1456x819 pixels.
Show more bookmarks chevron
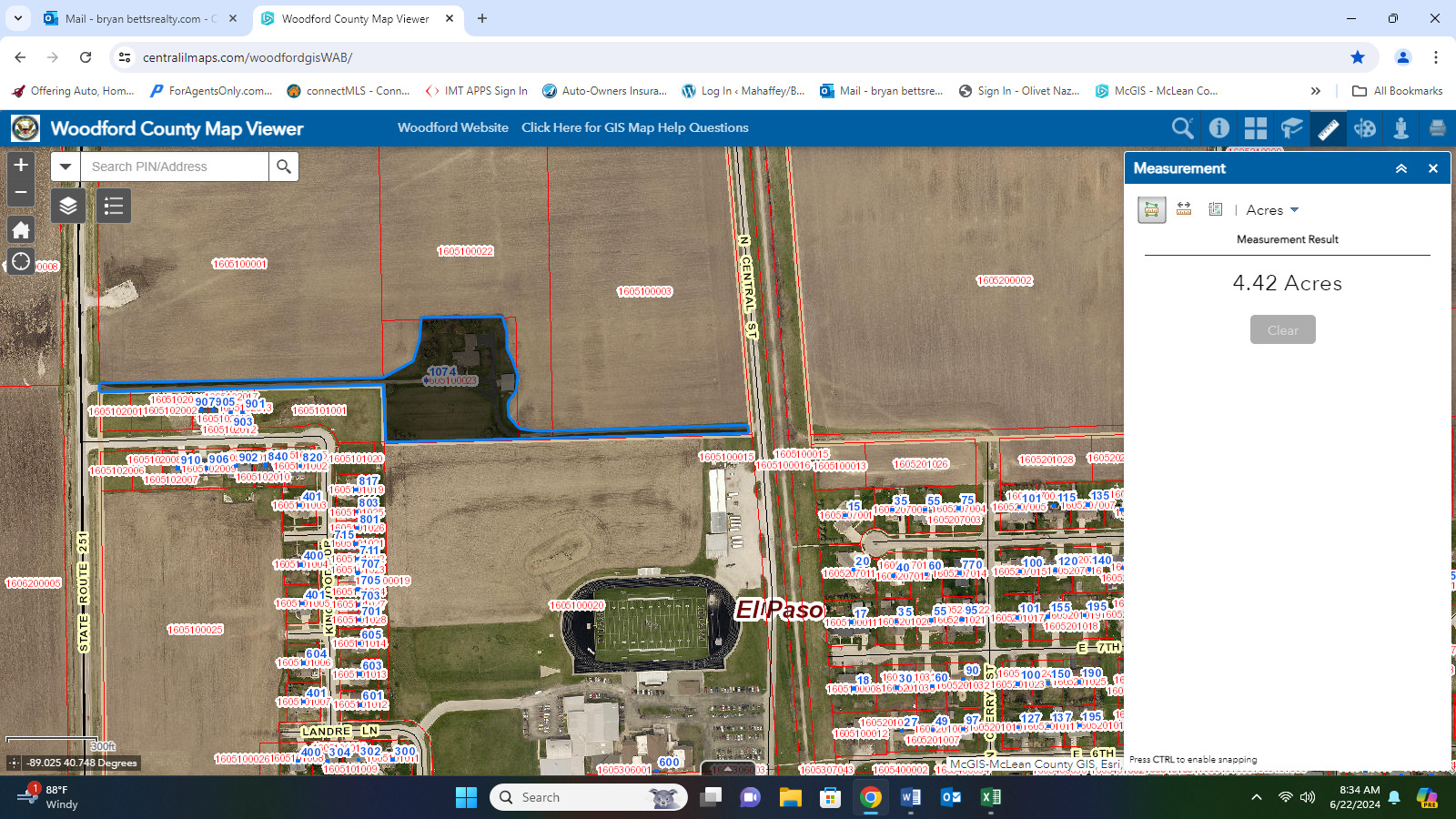coord(1315,91)
